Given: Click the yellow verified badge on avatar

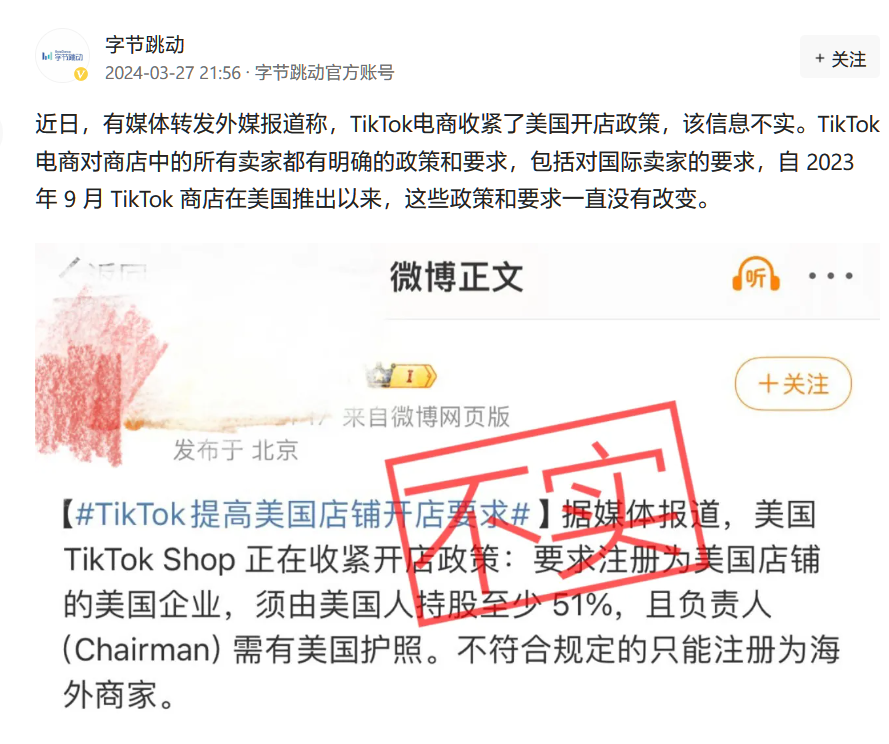Looking at the screenshot, I should pyautogui.click(x=81, y=74).
